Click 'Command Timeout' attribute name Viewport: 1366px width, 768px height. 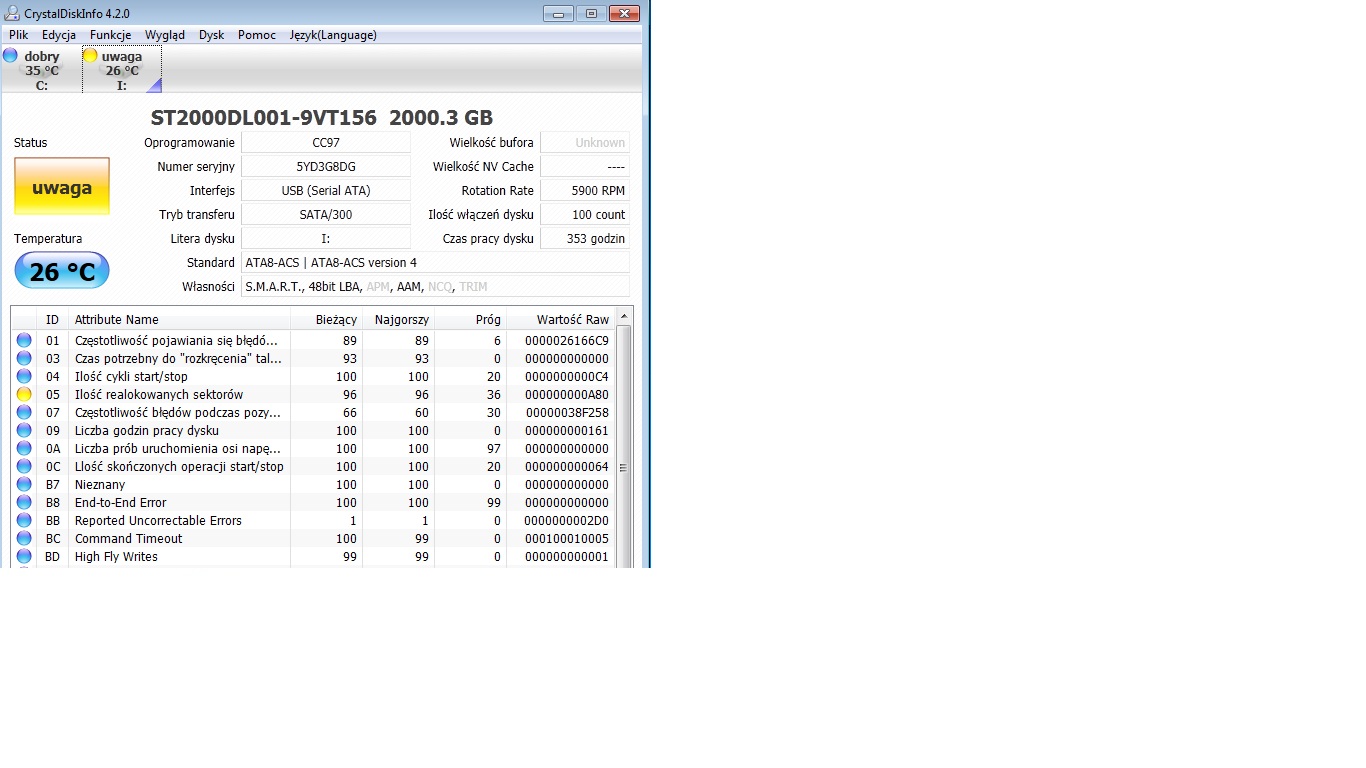click(x=129, y=539)
